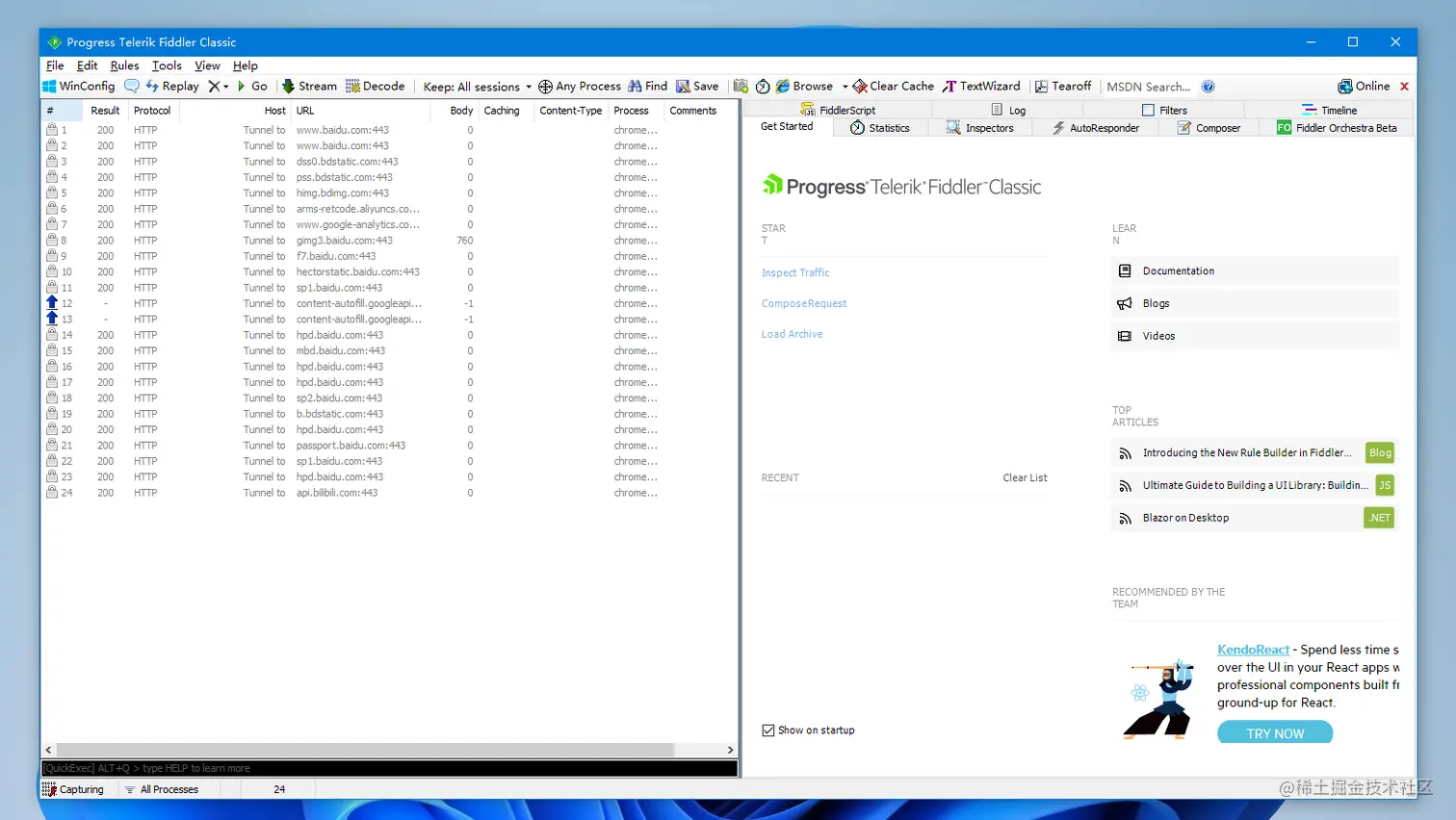Click the Online status indicator
The width and height of the screenshot is (1456, 820).
tap(1364, 86)
